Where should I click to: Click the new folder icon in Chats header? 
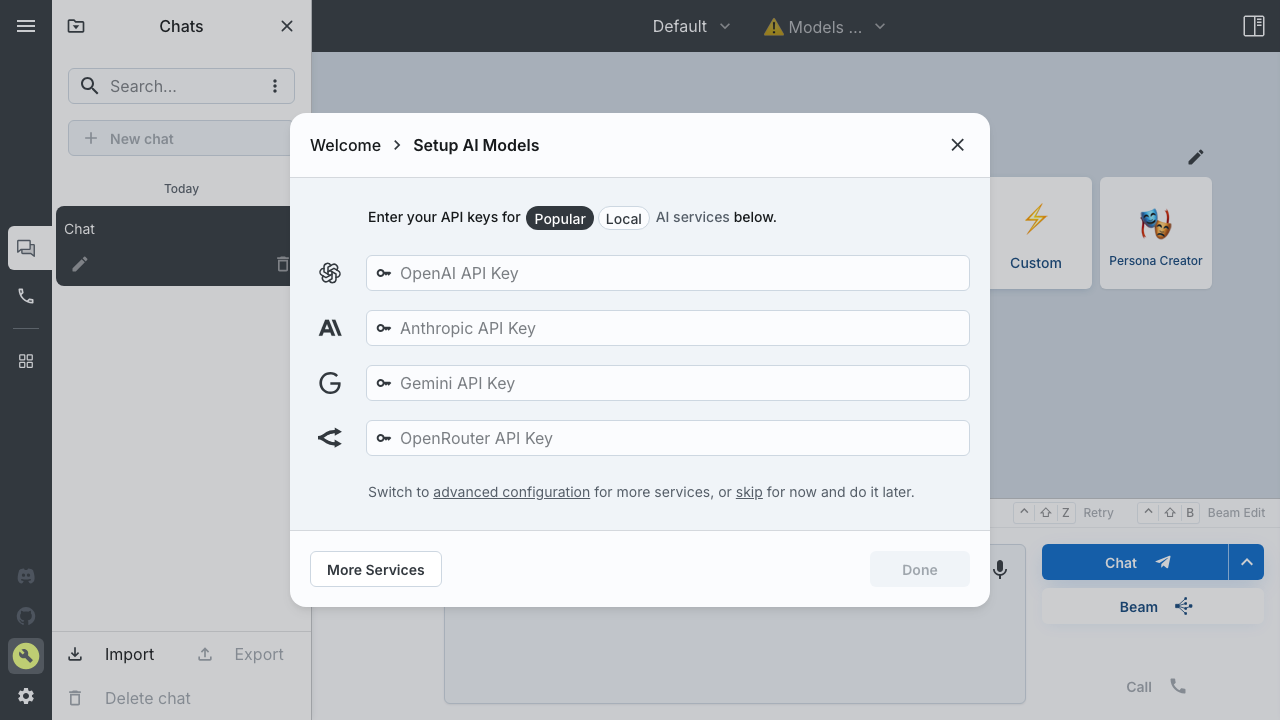pyautogui.click(x=76, y=26)
